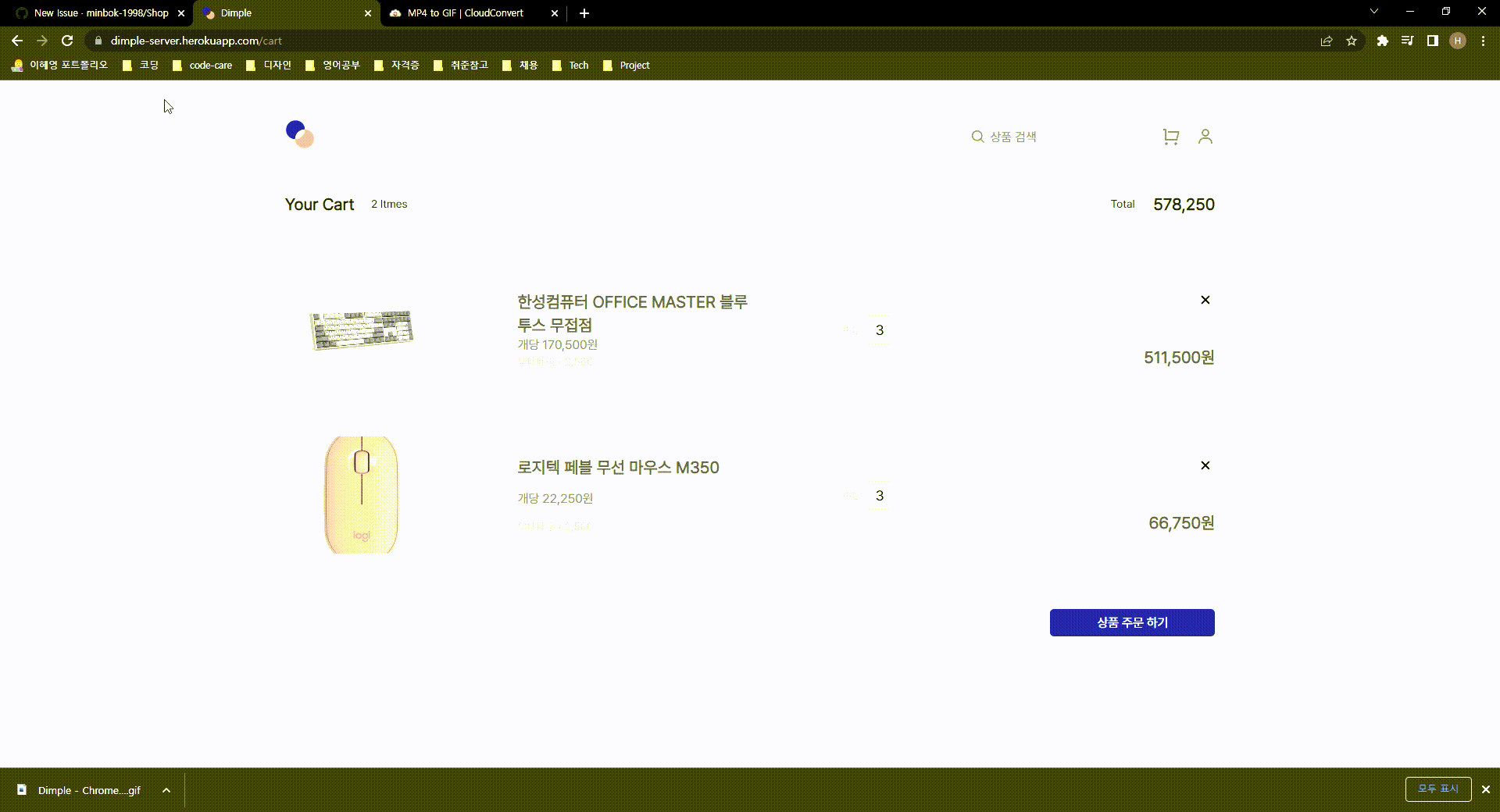Open the cart icon in the header
The image size is (1500, 812).
pyautogui.click(x=1170, y=137)
